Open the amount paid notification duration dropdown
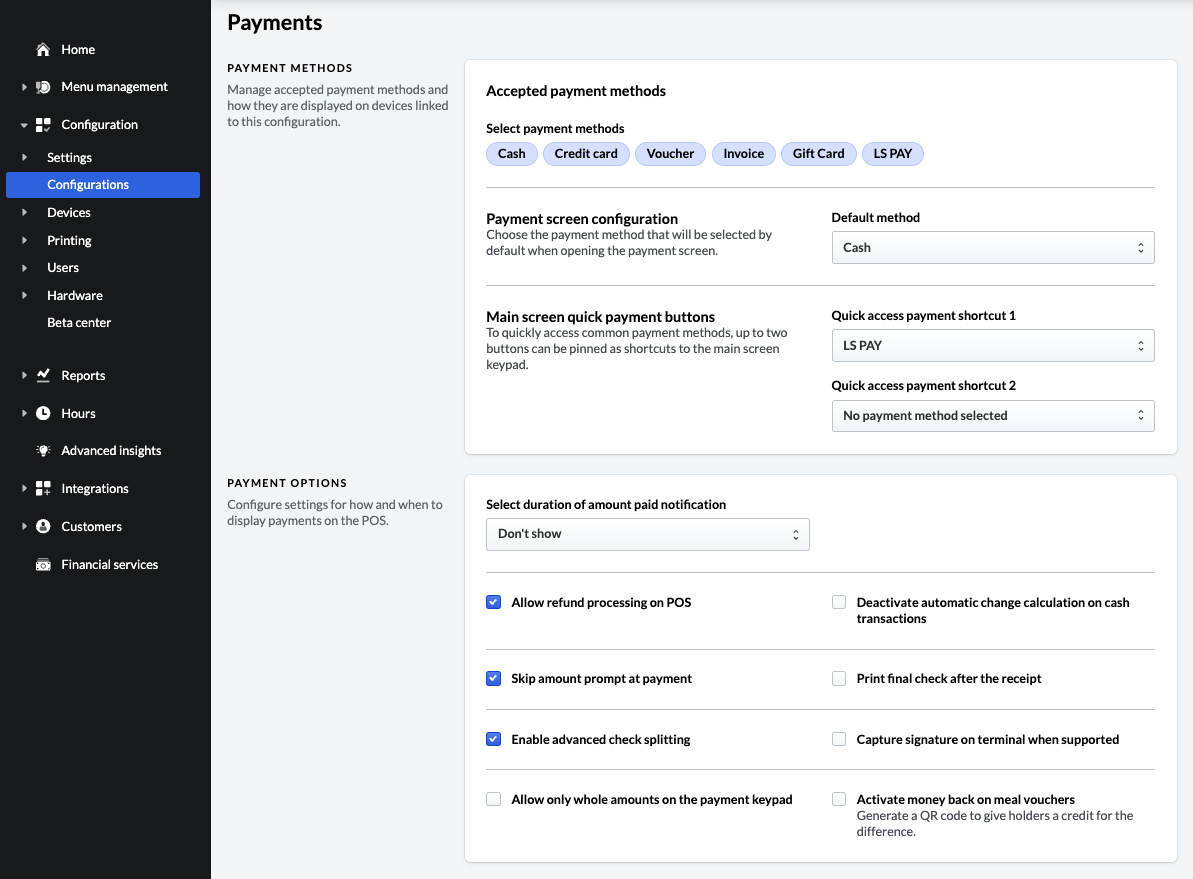The width and height of the screenshot is (1193, 879). 647,534
